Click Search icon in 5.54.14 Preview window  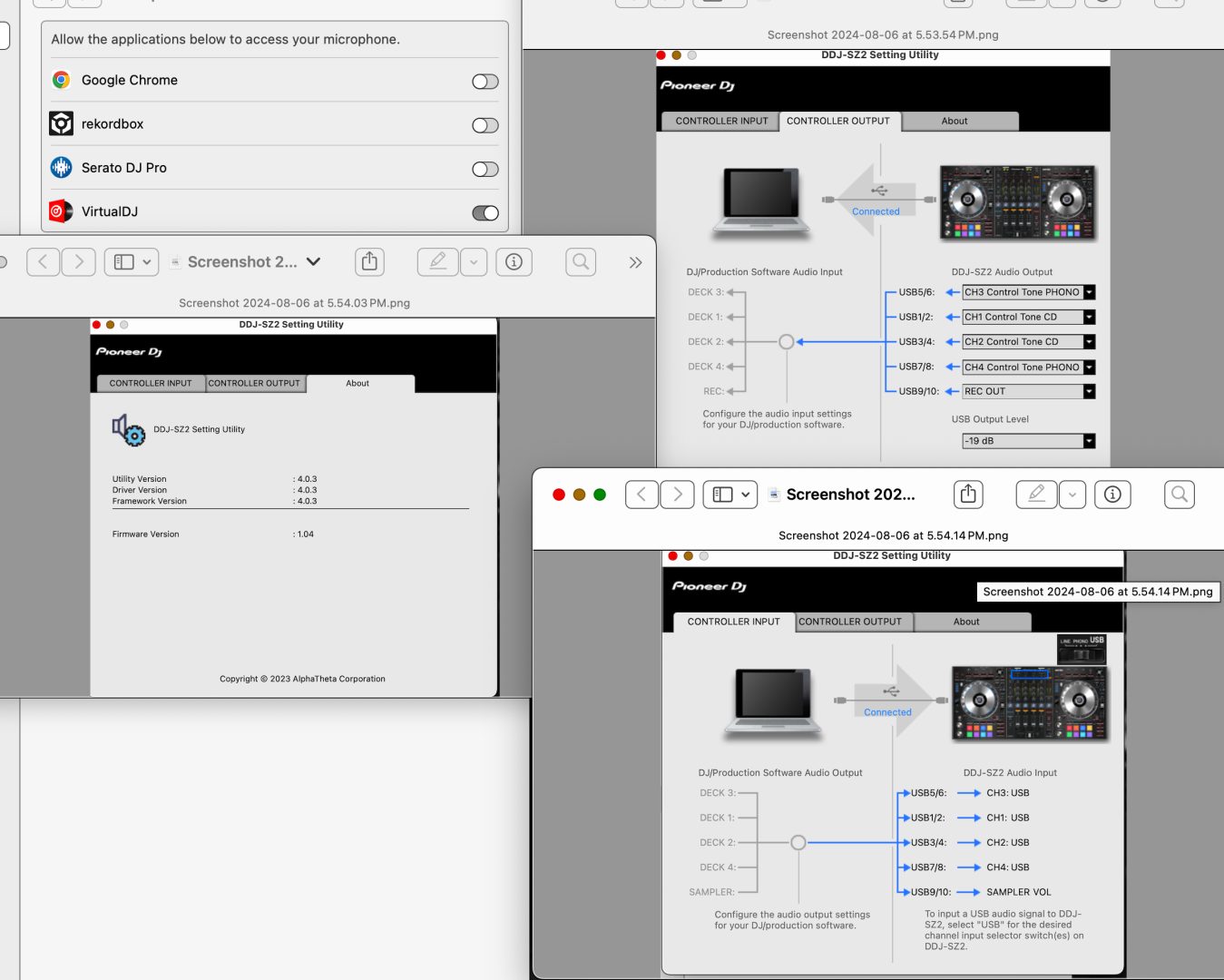coord(1180,495)
